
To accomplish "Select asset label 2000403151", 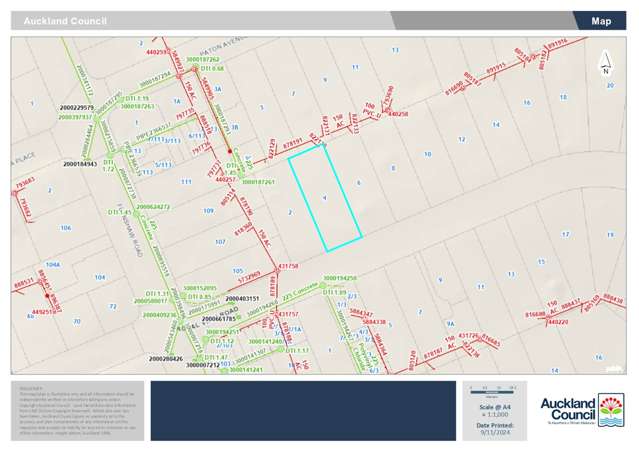I will tap(242, 298).
